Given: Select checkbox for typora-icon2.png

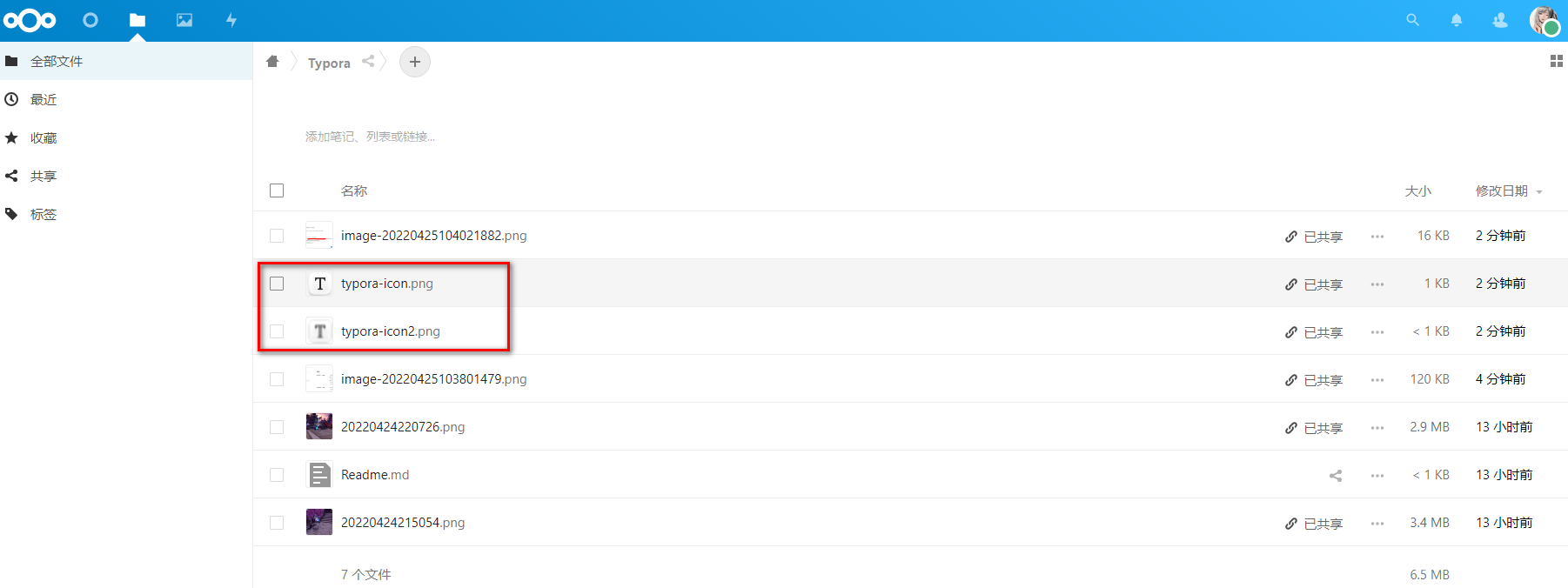Looking at the screenshot, I should [x=277, y=331].
